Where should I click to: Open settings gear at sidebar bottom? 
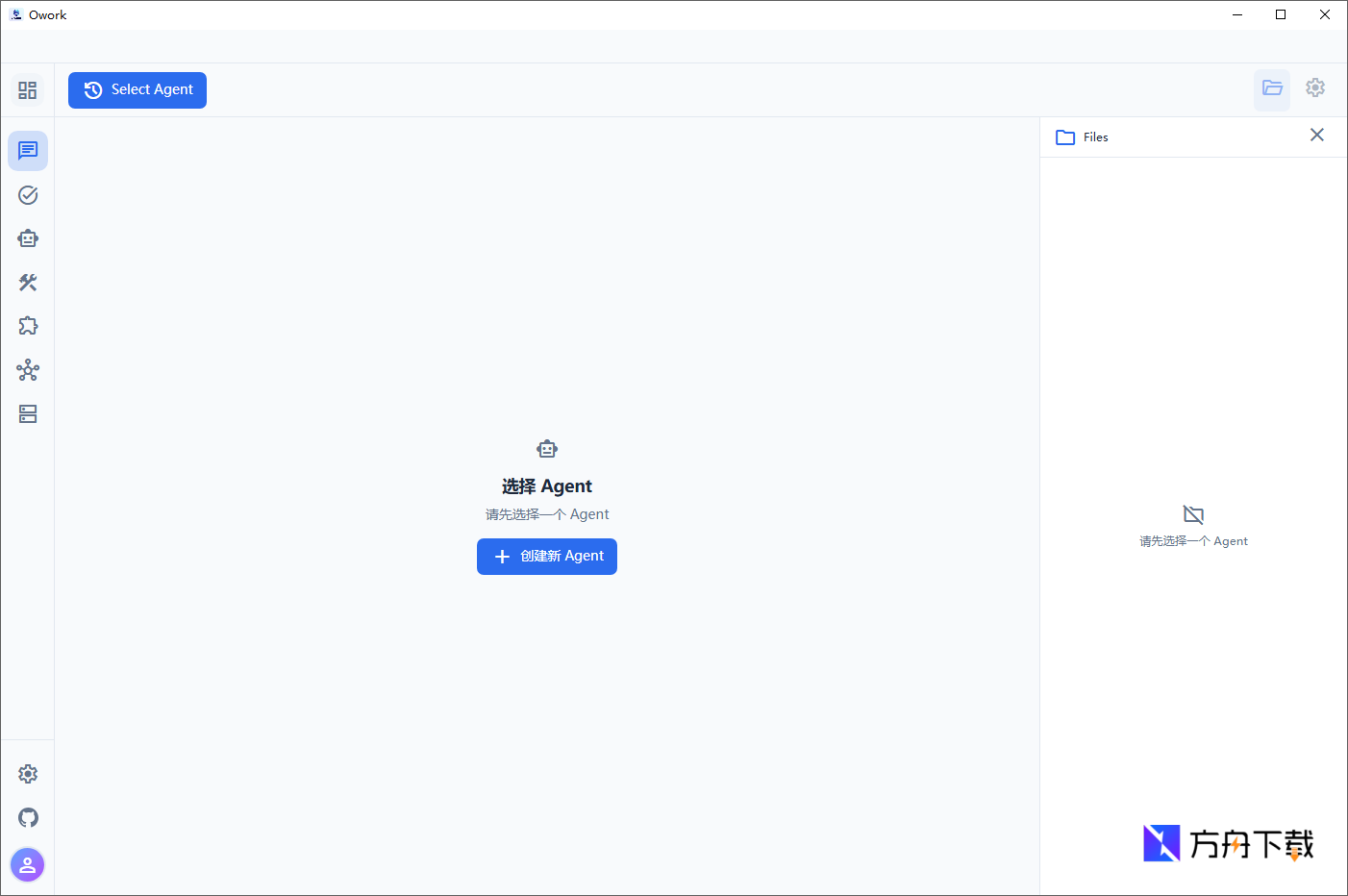click(x=28, y=774)
